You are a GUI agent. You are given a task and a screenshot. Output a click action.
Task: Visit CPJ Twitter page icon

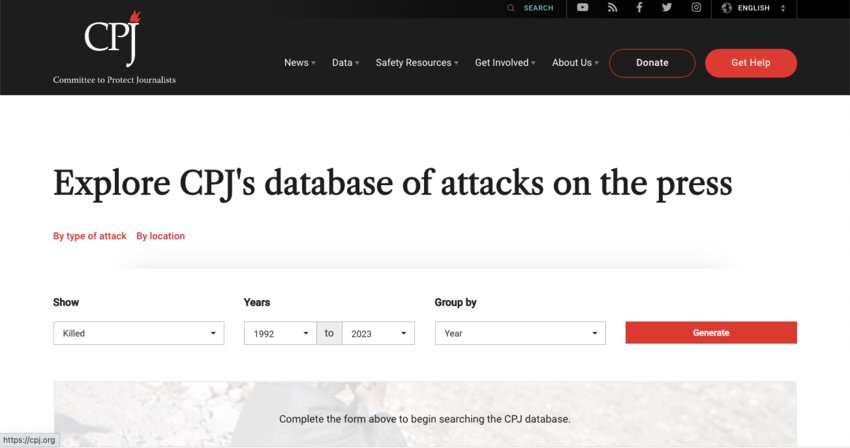[667, 8]
